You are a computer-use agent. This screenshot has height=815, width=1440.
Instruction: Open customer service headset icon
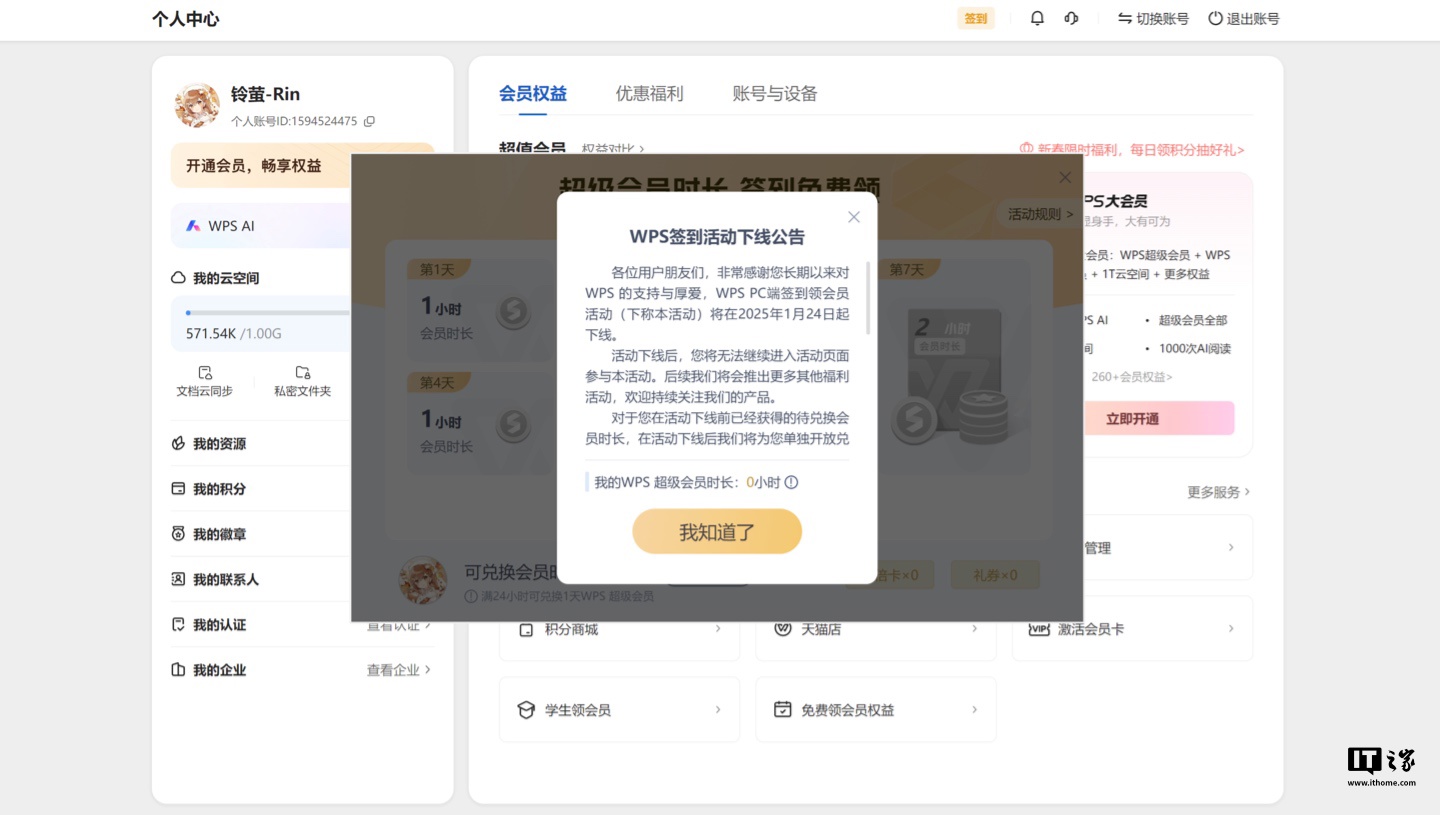[1071, 18]
